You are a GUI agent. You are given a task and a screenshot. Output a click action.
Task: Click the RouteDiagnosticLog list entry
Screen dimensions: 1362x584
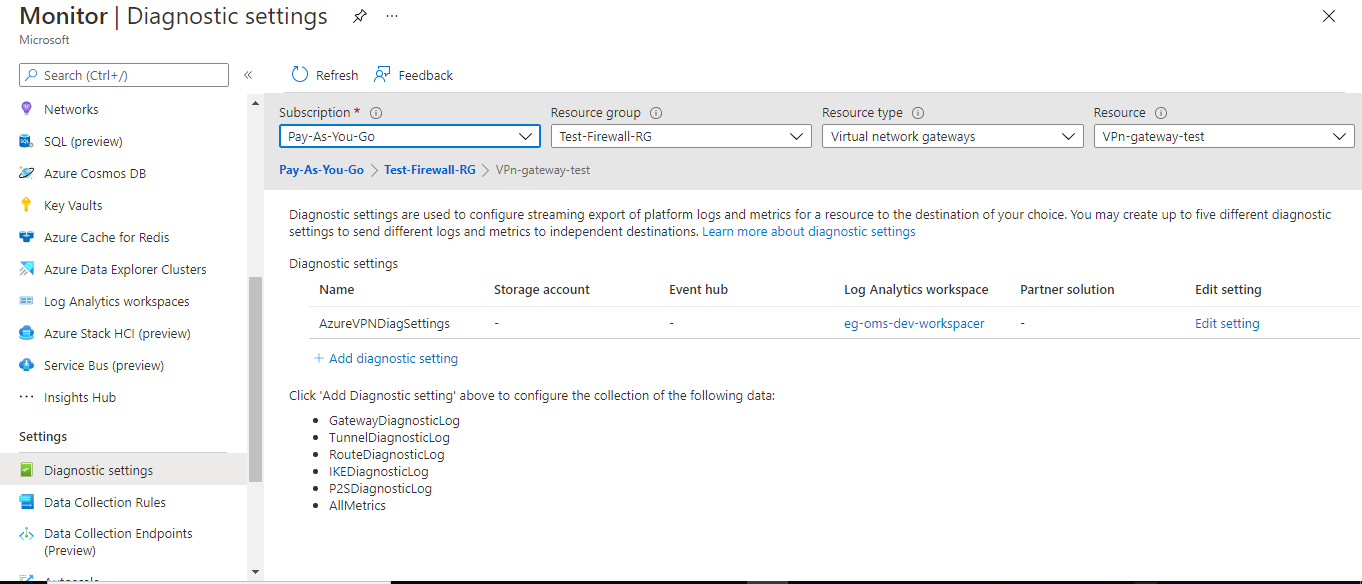[x=386, y=454]
